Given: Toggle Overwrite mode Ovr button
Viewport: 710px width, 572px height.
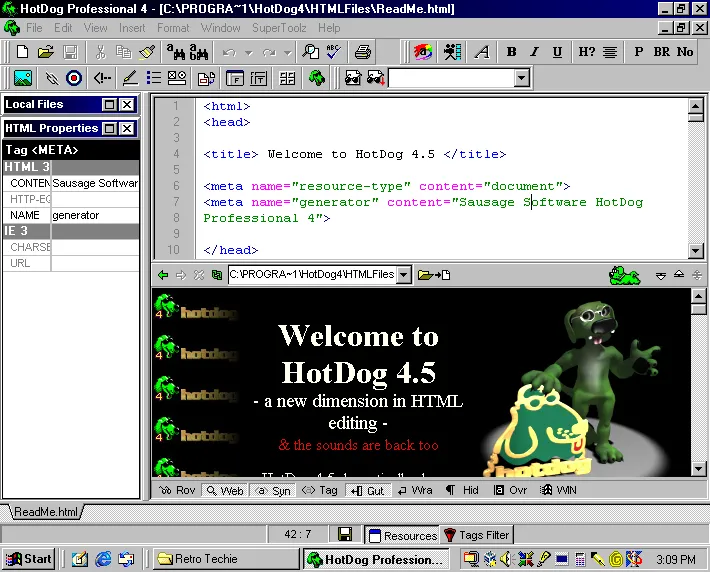Looking at the screenshot, I should click(x=510, y=490).
